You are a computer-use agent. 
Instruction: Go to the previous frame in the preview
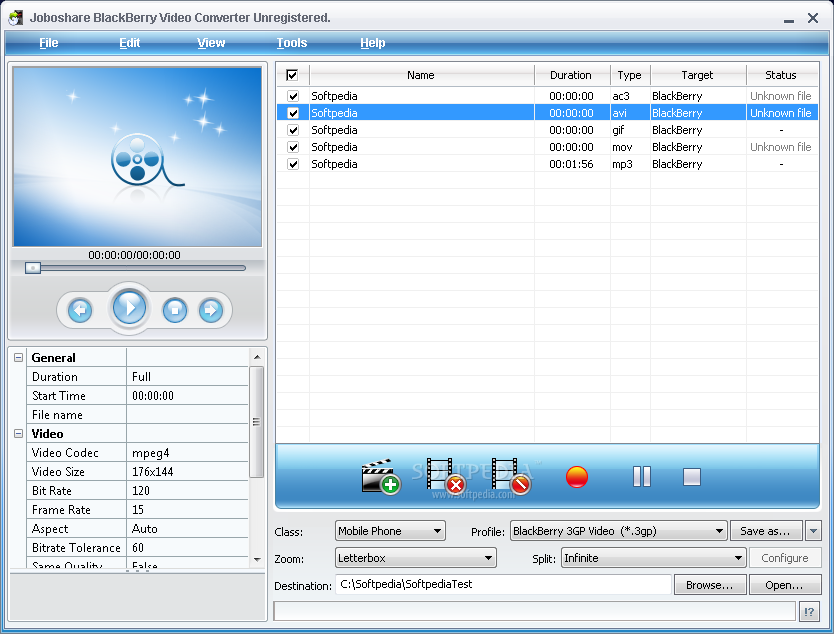(x=80, y=310)
